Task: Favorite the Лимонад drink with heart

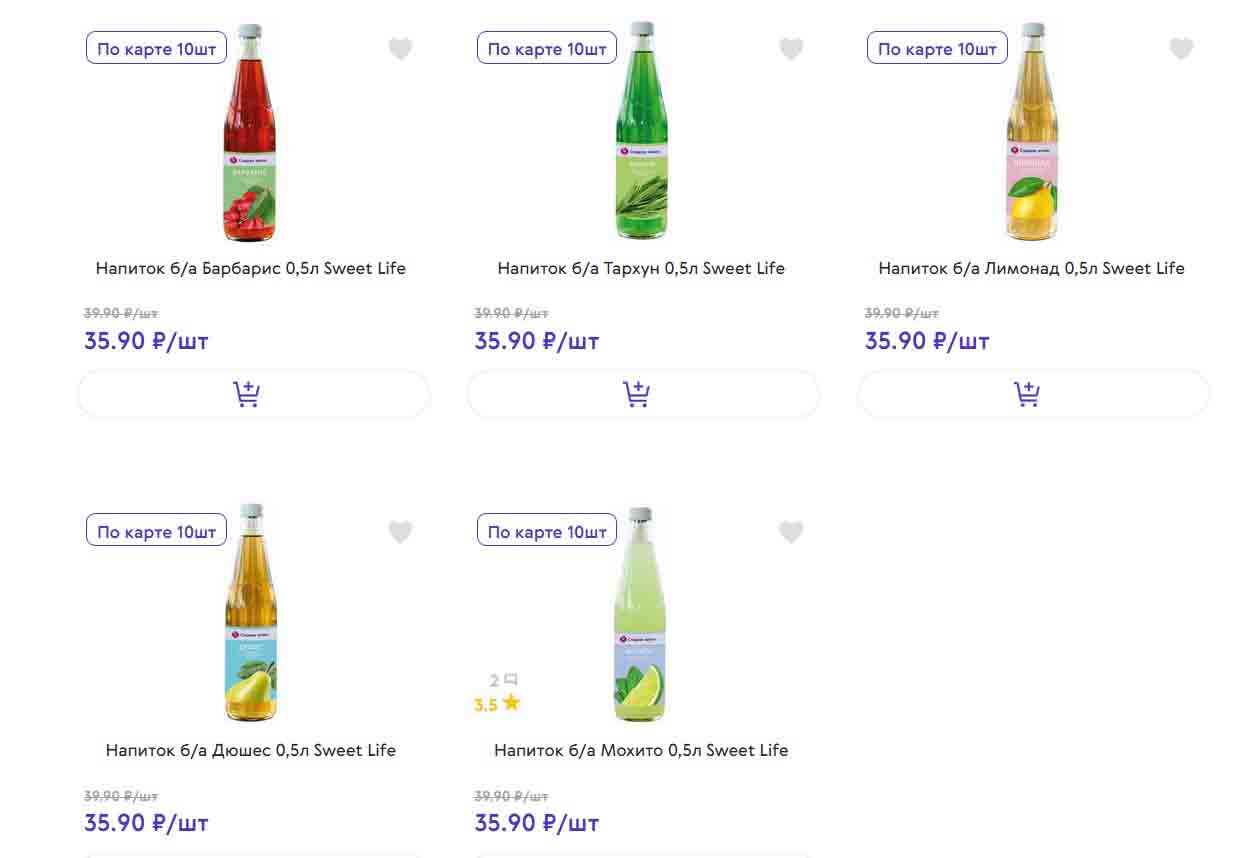Action: (x=1181, y=48)
